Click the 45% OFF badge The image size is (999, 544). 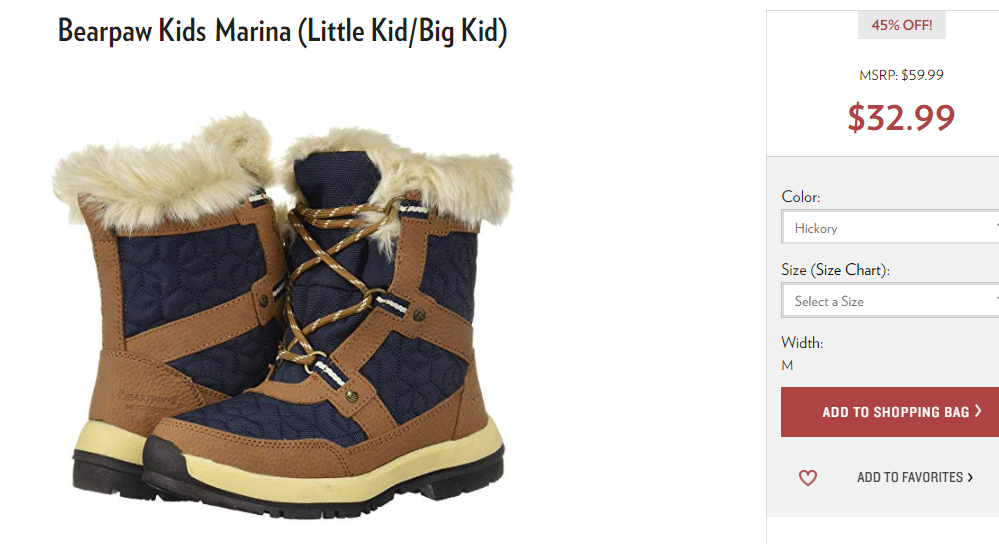click(x=902, y=25)
